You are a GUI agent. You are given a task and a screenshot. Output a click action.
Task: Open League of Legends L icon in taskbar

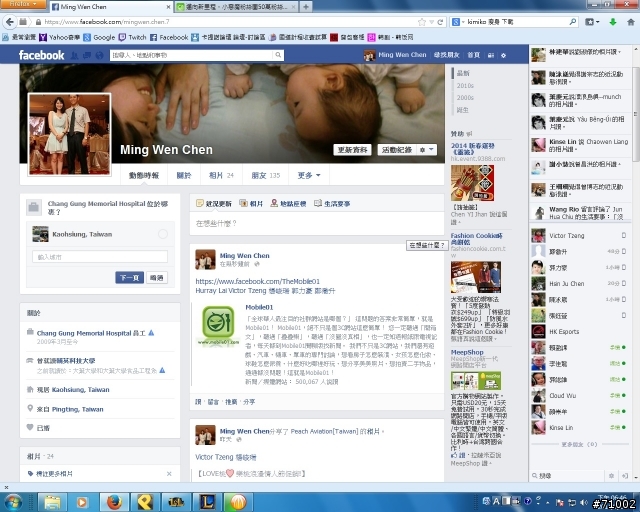207,502
